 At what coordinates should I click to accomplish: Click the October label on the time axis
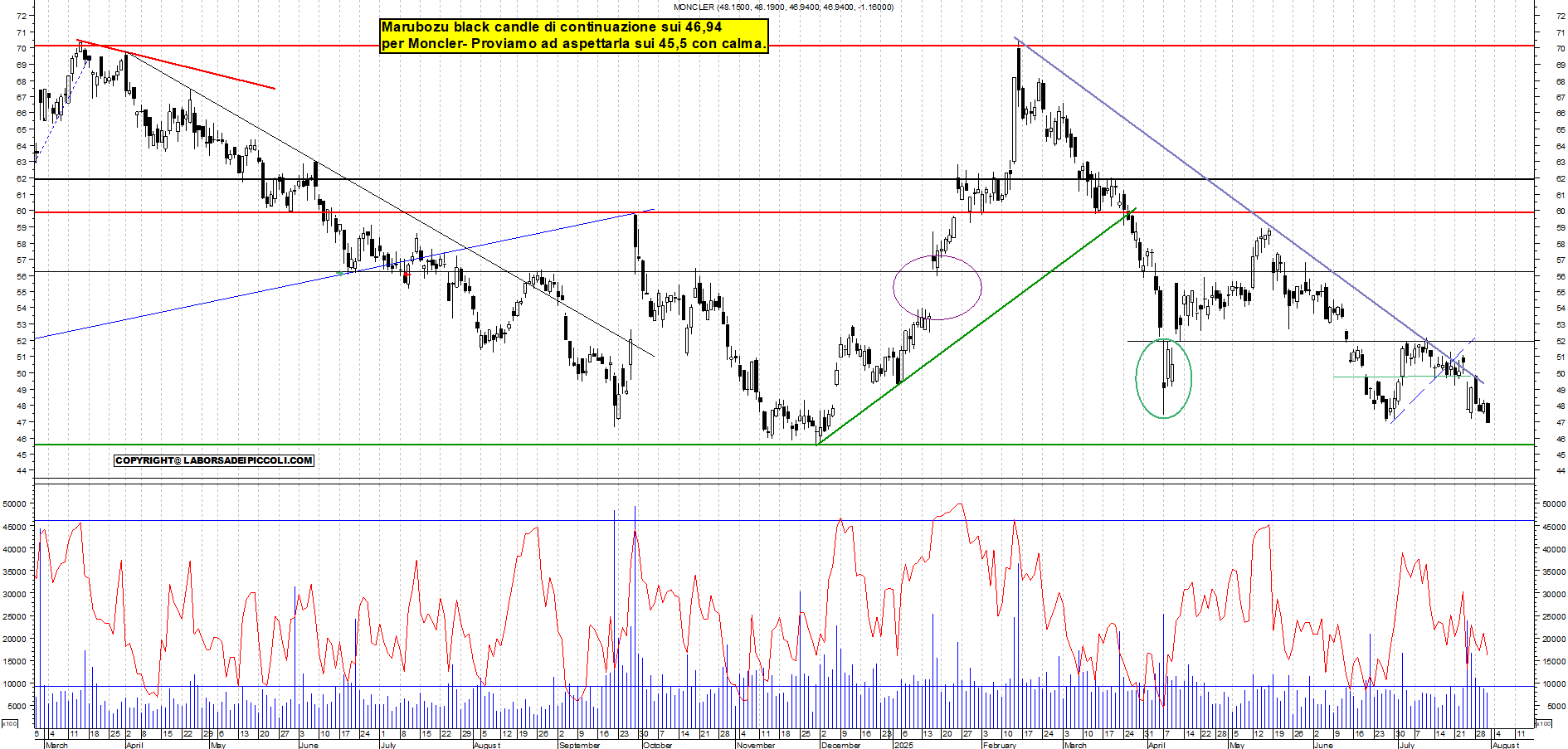[x=657, y=745]
